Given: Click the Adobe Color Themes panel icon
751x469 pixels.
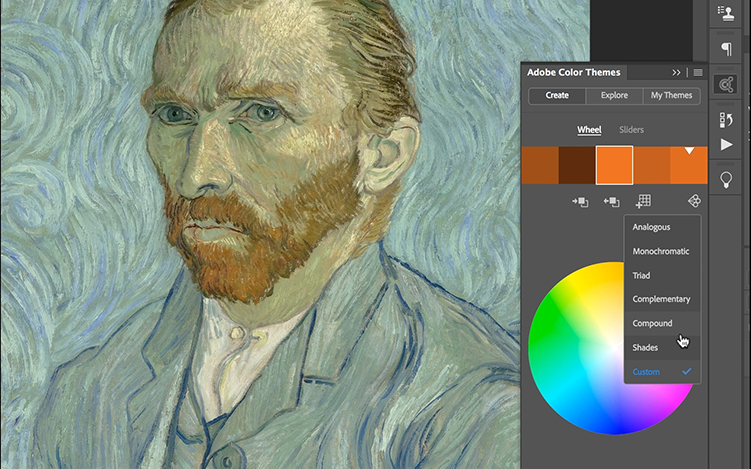Looking at the screenshot, I should 727,85.
